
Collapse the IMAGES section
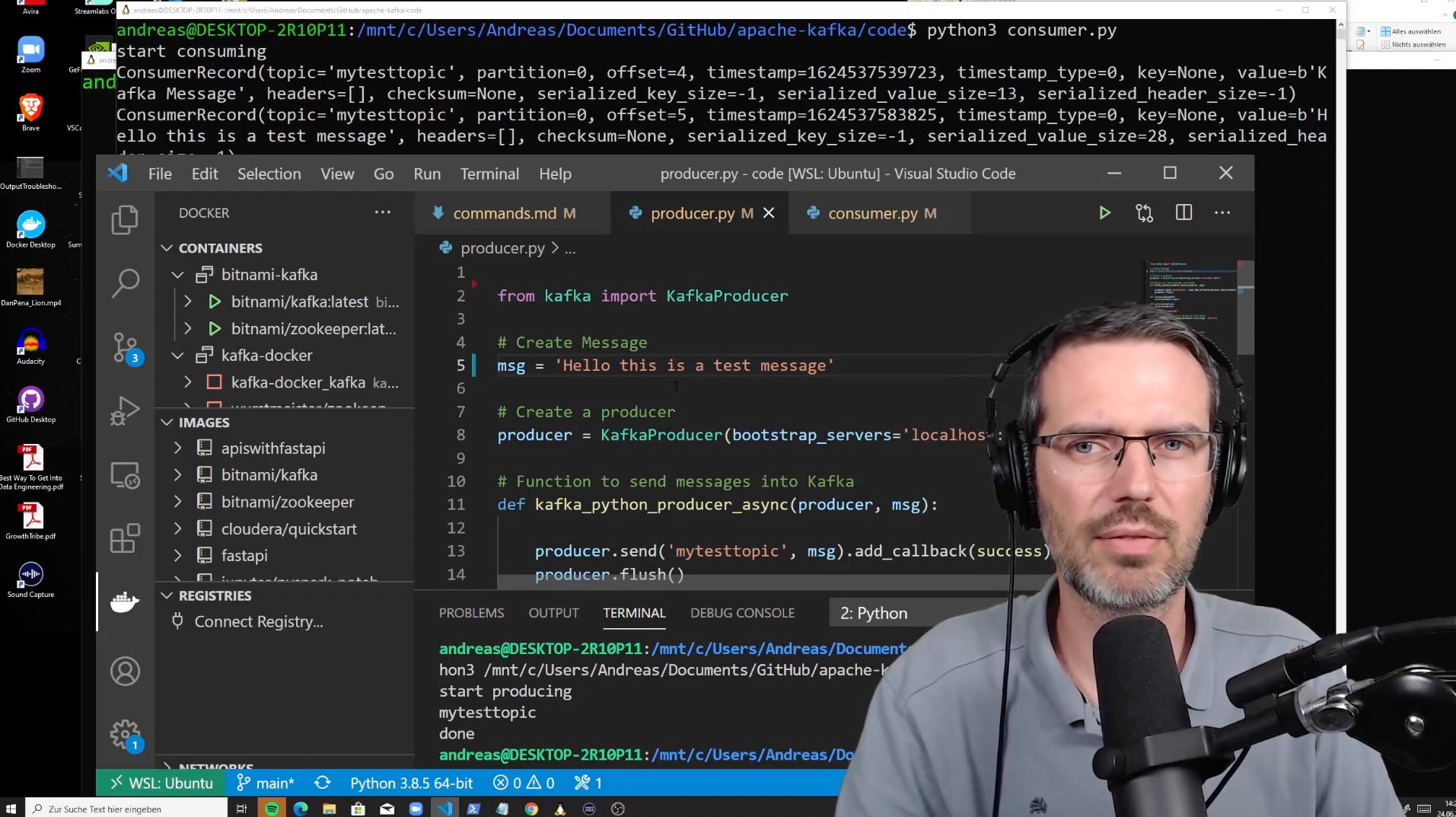pyautogui.click(x=167, y=423)
